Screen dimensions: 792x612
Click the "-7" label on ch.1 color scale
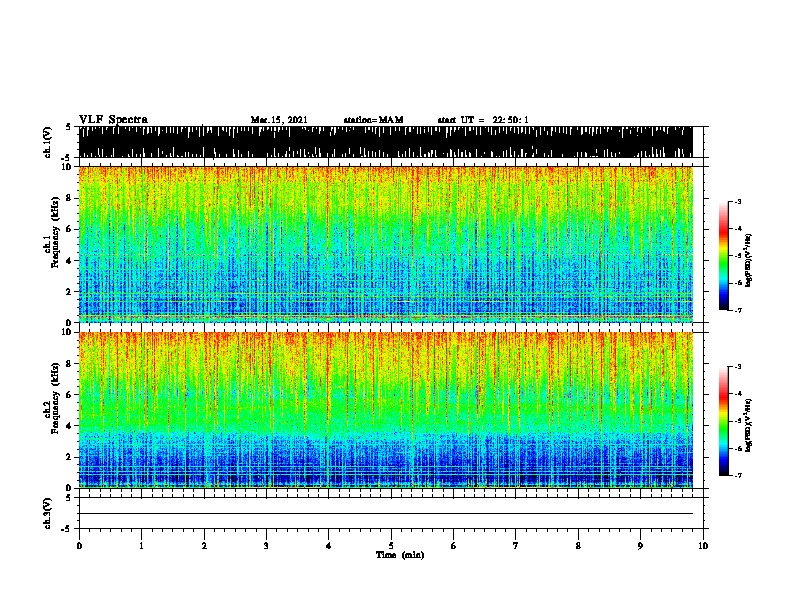(738, 310)
